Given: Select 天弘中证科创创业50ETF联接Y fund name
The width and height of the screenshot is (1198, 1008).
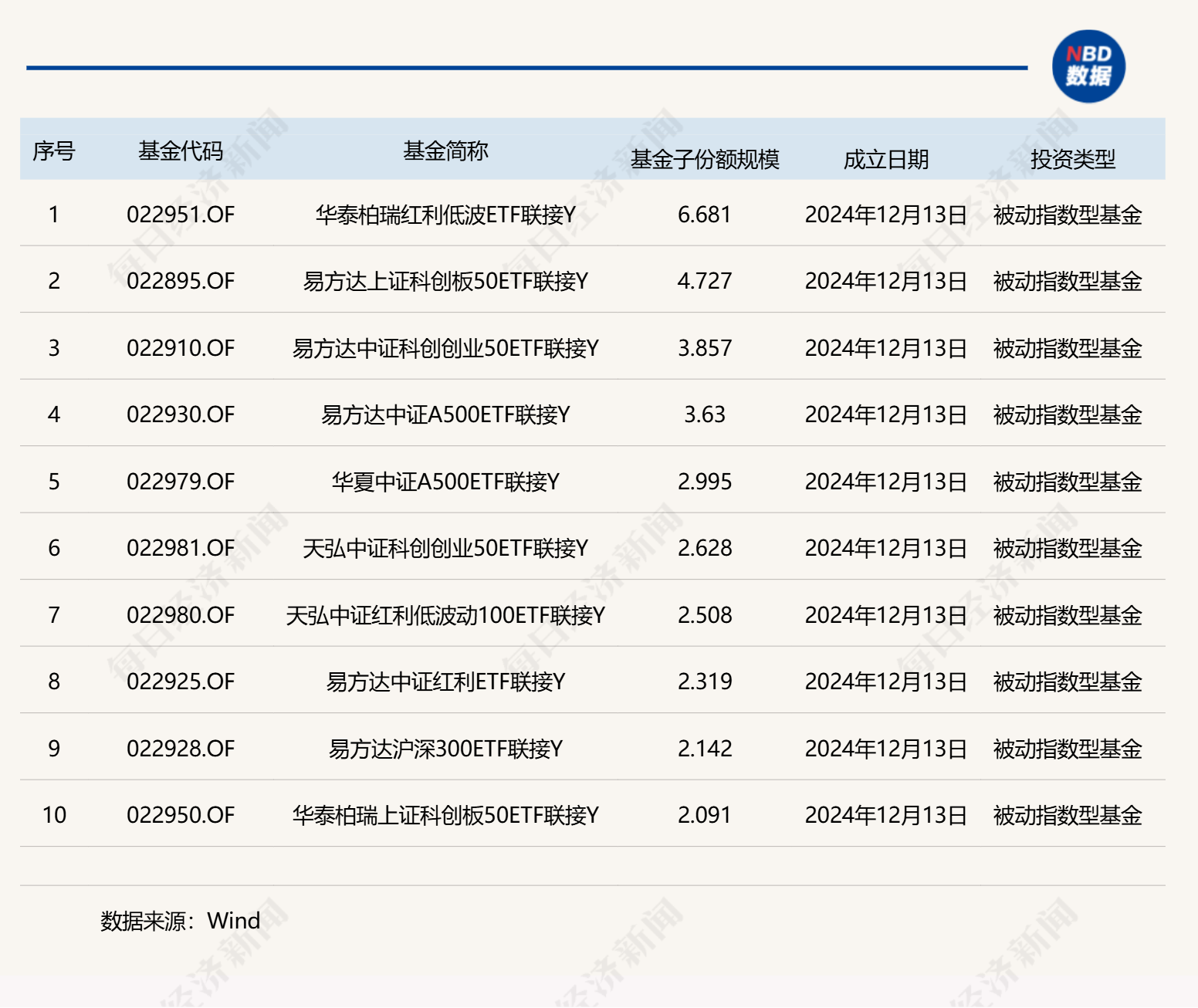Looking at the screenshot, I should pyautogui.click(x=445, y=548).
